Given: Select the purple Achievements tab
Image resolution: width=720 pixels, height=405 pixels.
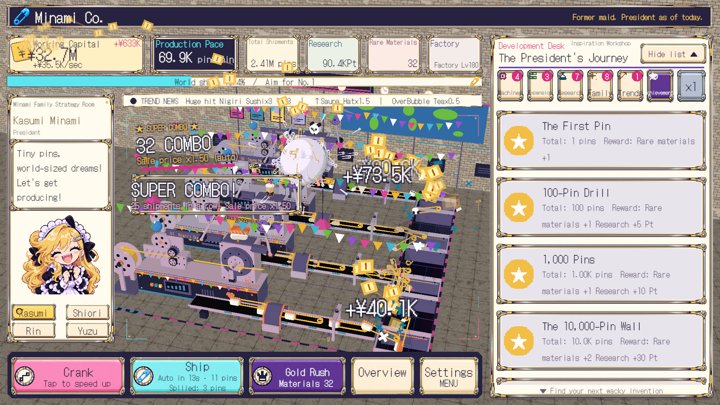Looking at the screenshot, I should [x=660, y=86].
